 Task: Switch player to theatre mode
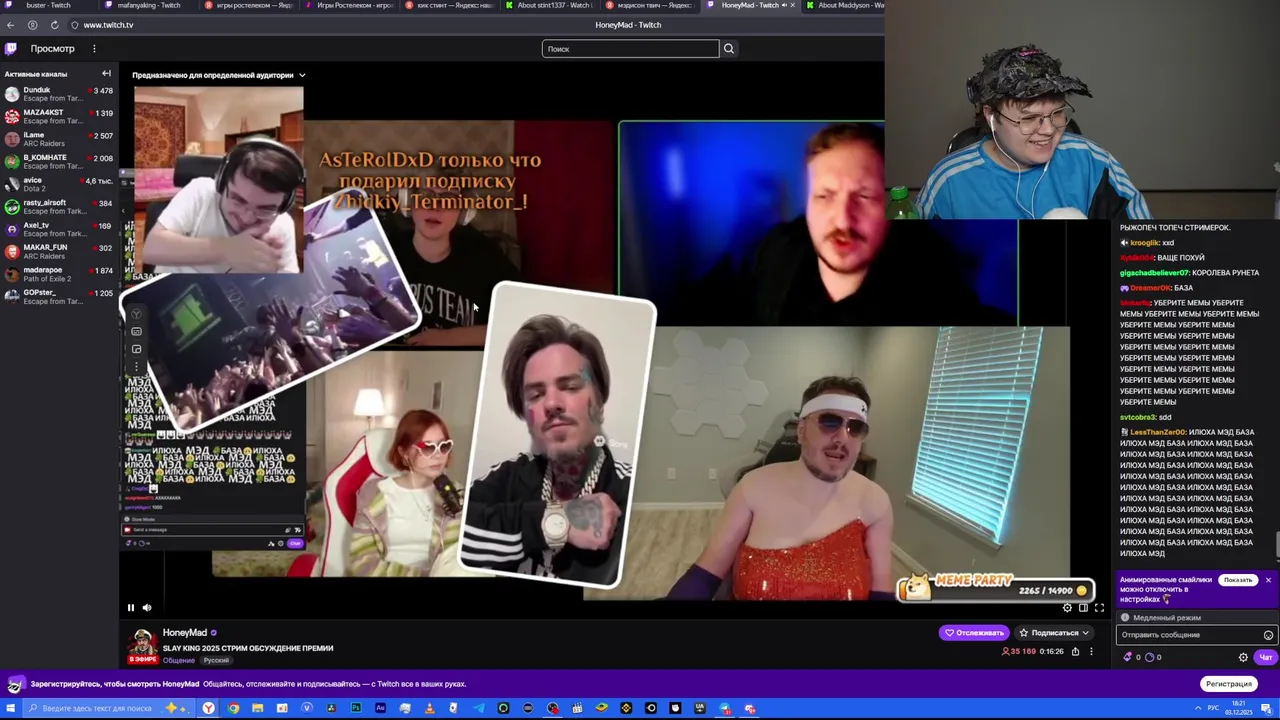tap(1083, 607)
